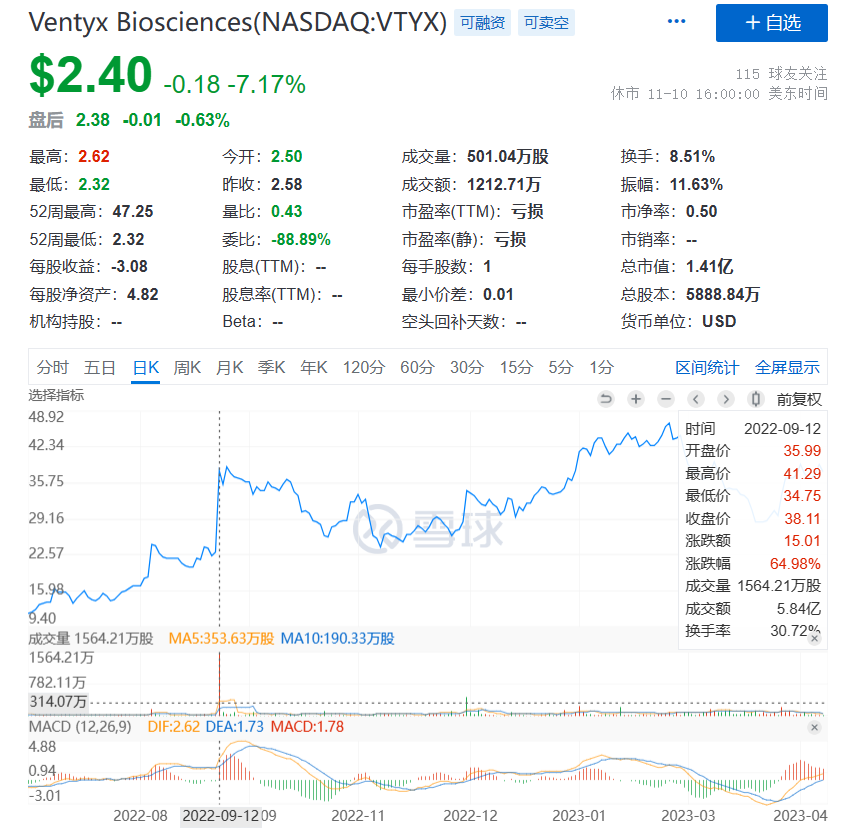Close the MACD indicator panel

click(815, 727)
